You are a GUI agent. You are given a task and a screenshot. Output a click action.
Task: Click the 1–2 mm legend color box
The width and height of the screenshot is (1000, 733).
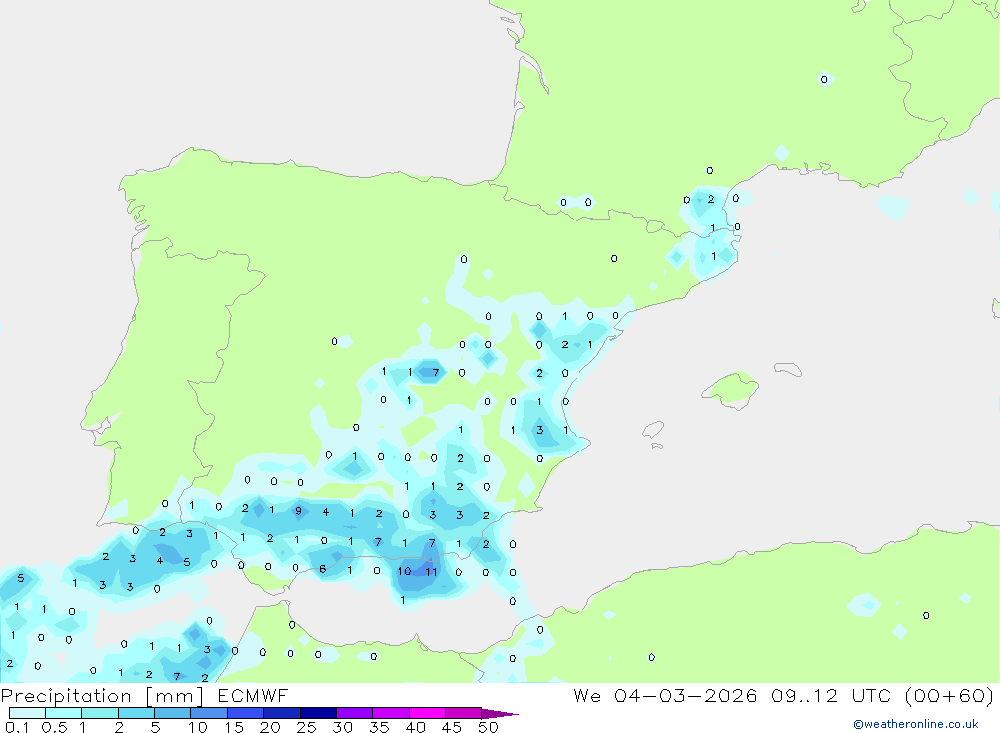(100, 713)
